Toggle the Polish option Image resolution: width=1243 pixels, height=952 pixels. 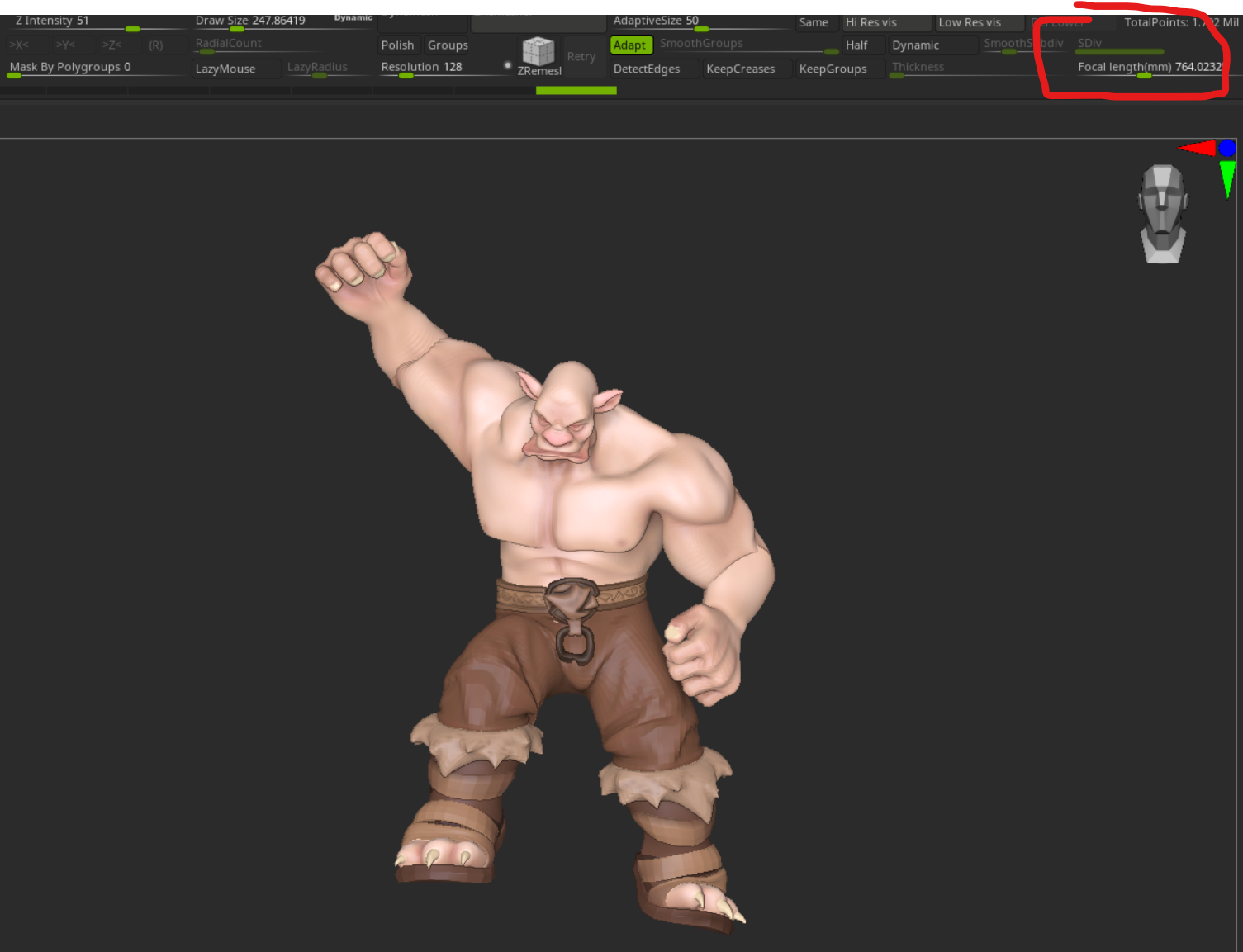click(x=398, y=45)
